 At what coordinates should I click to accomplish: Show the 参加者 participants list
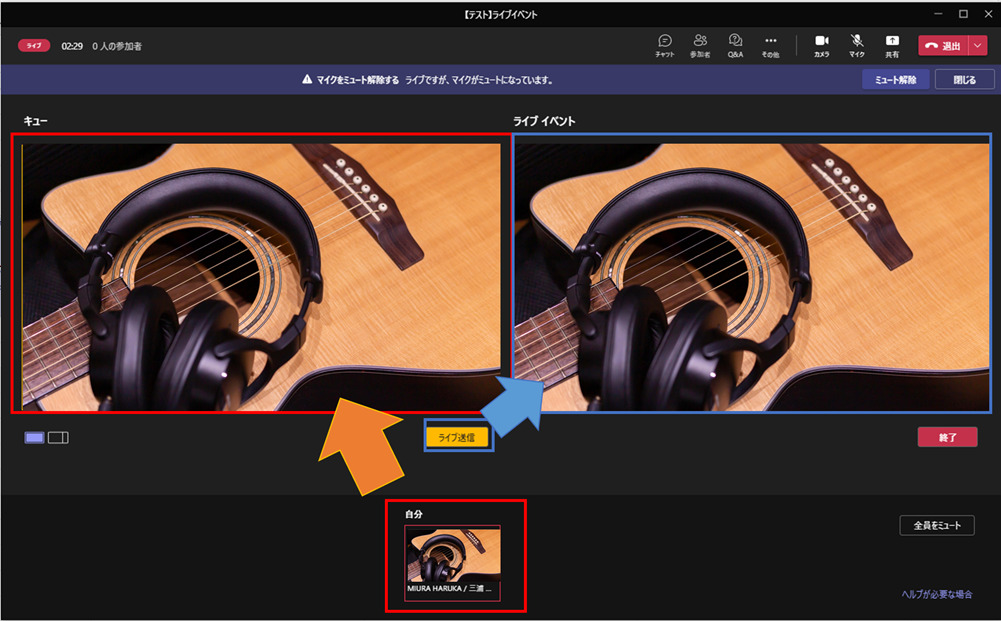(x=700, y=45)
